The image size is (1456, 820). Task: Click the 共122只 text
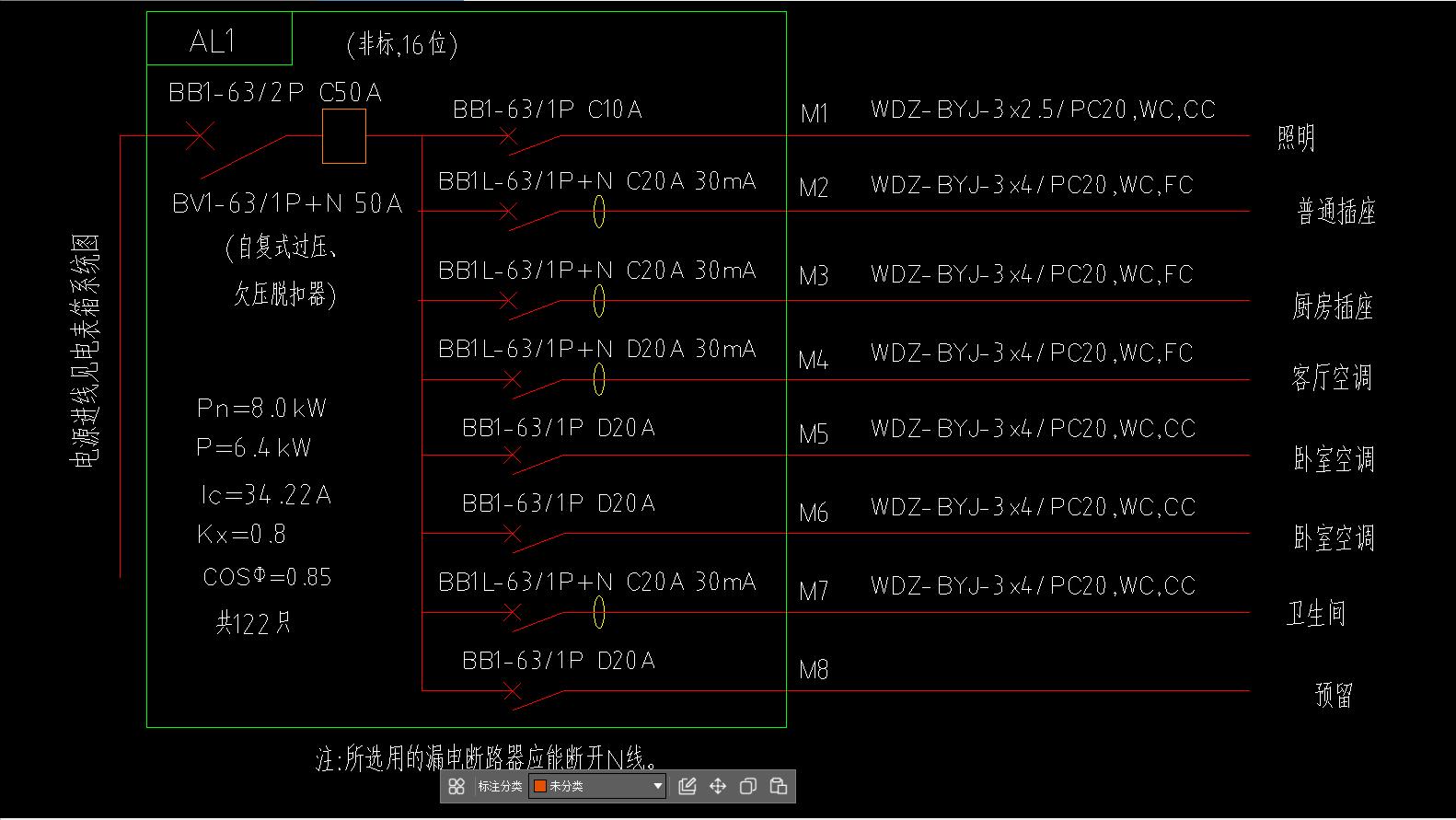(254, 623)
